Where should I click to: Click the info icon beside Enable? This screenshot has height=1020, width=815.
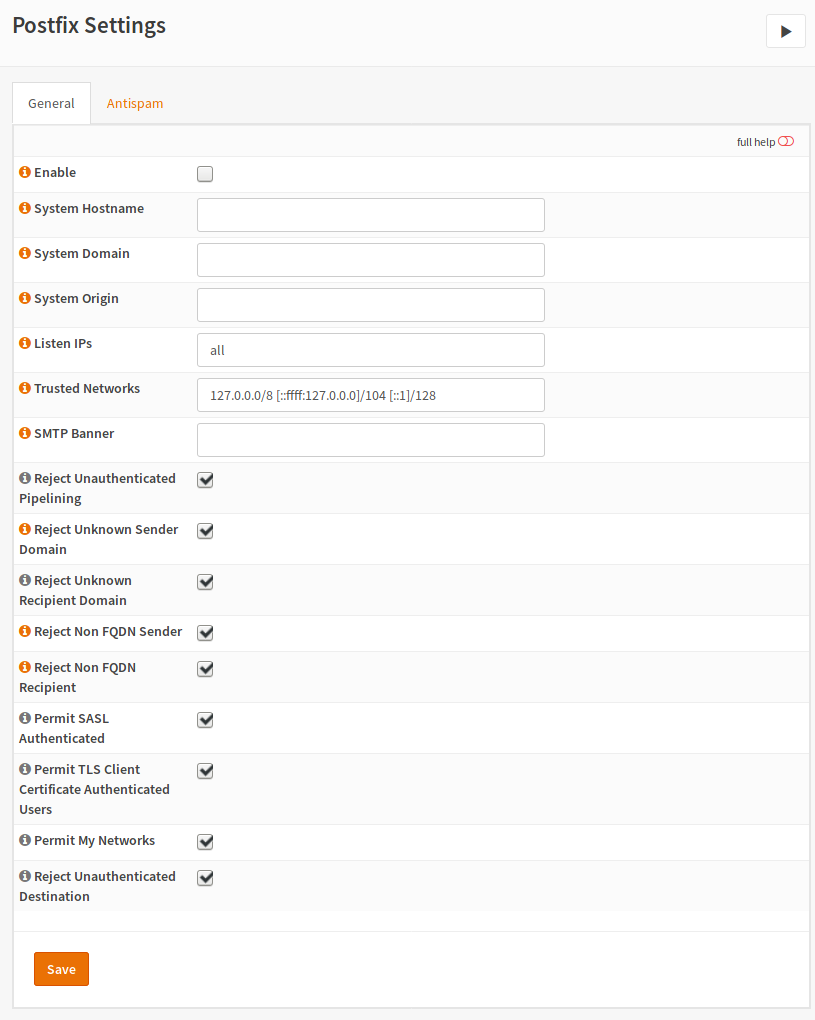[25, 173]
